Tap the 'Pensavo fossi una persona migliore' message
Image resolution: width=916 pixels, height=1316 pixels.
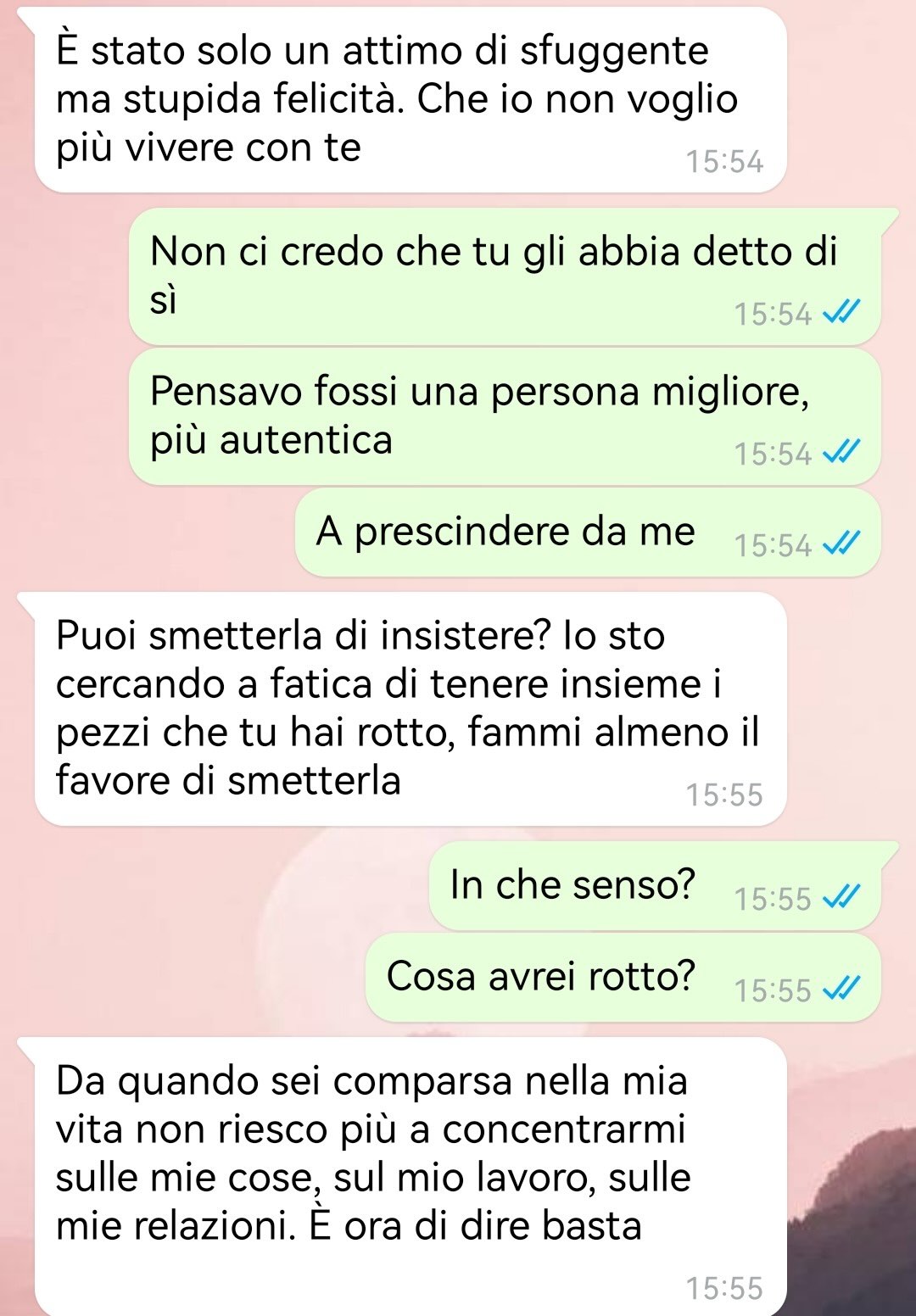click(x=505, y=416)
